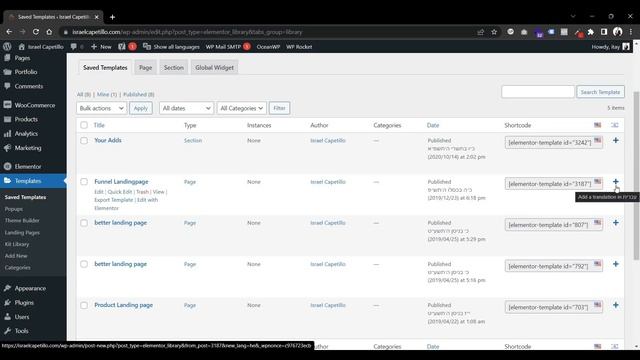Screen dimensions: 640x360
Task: Open Appearance in the sidebar
Action: pyautogui.click(x=30, y=288)
